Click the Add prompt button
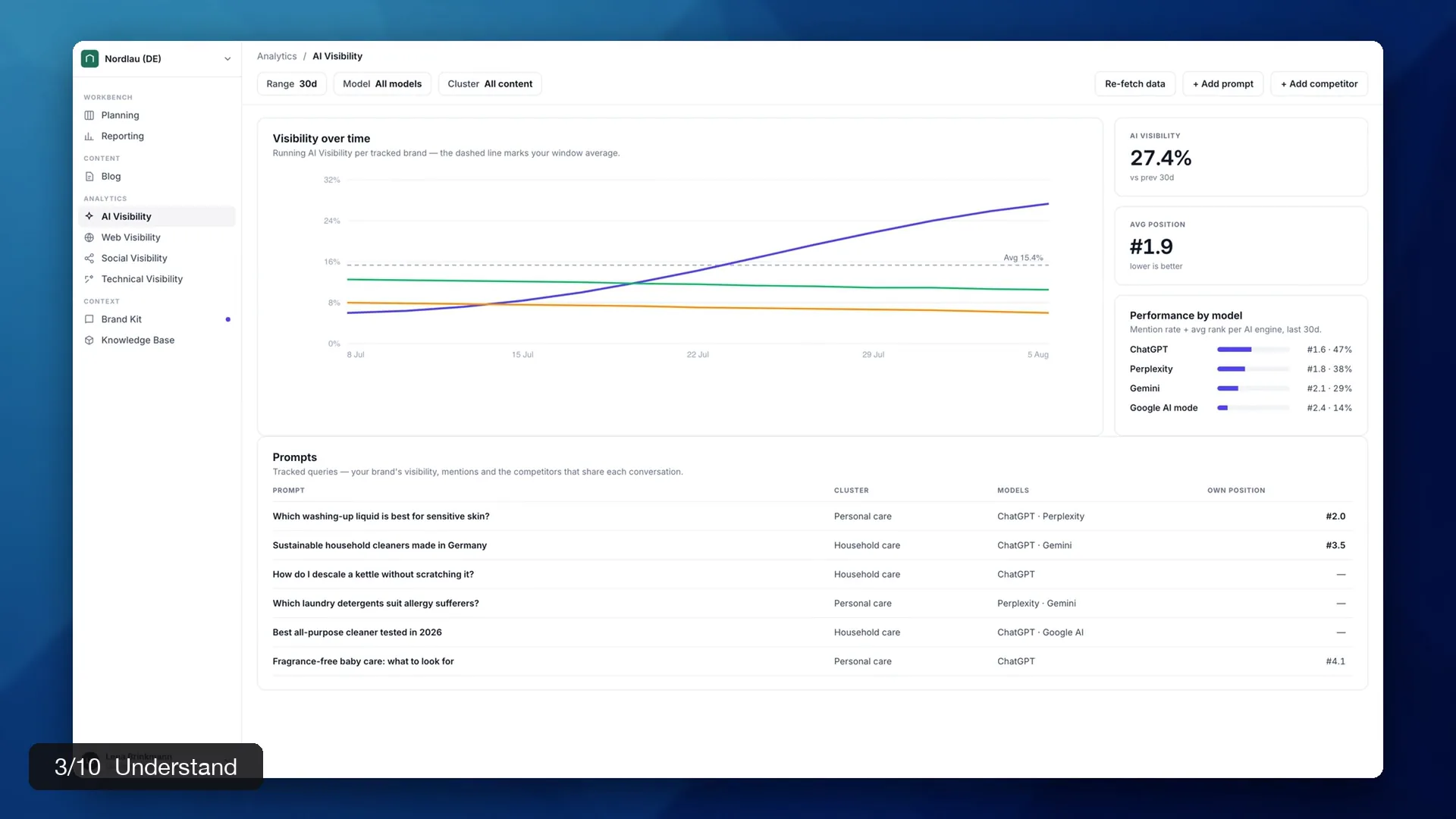1456x819 pixels. [x=1223, y=84]
